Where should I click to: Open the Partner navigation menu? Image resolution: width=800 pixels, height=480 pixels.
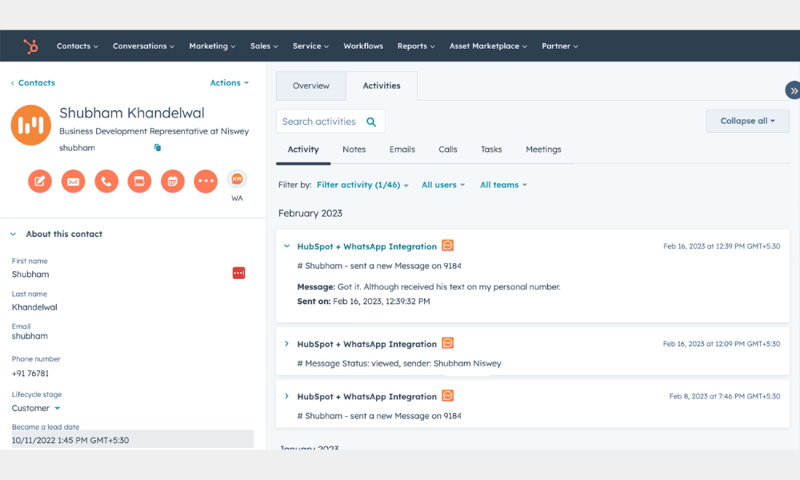560,46
